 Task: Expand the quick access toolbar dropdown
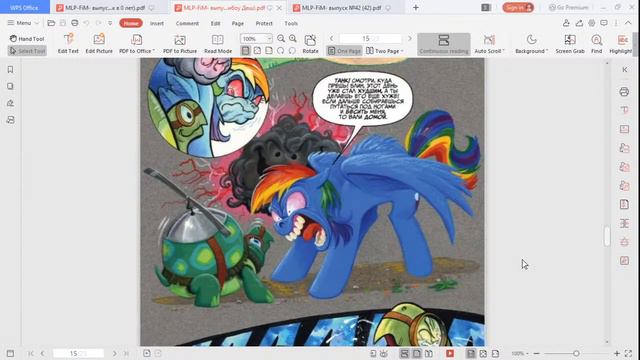click(110, 23)
